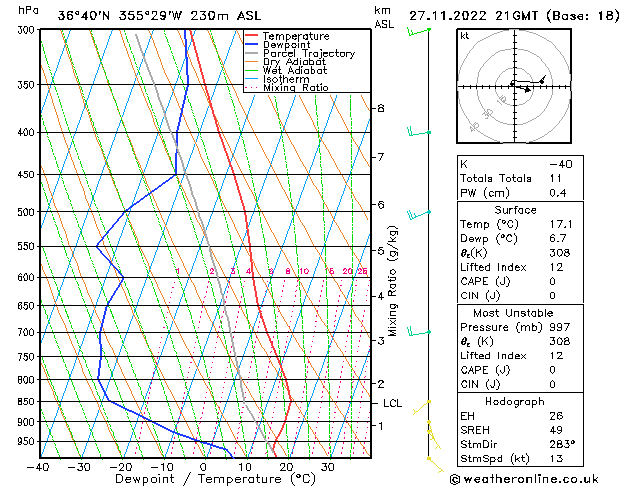The width and height of the screenshot is (629, 486).
Task: Click the 850 hPa pressure axis label
Action: pos(26,402)
